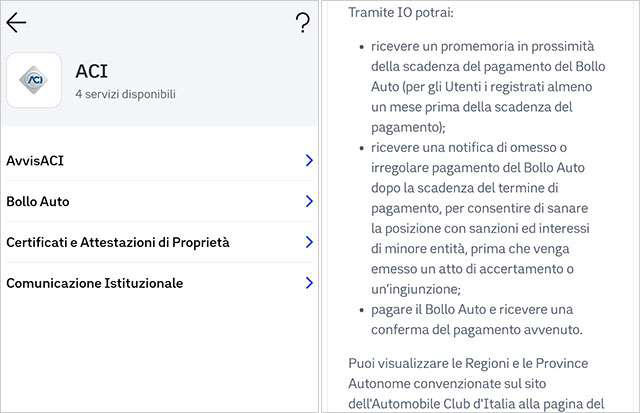Click the '4 servizi disponibili' subtitle
Image resolution: width=640 pixels, height=413 pixels.
tap(125, 94)
